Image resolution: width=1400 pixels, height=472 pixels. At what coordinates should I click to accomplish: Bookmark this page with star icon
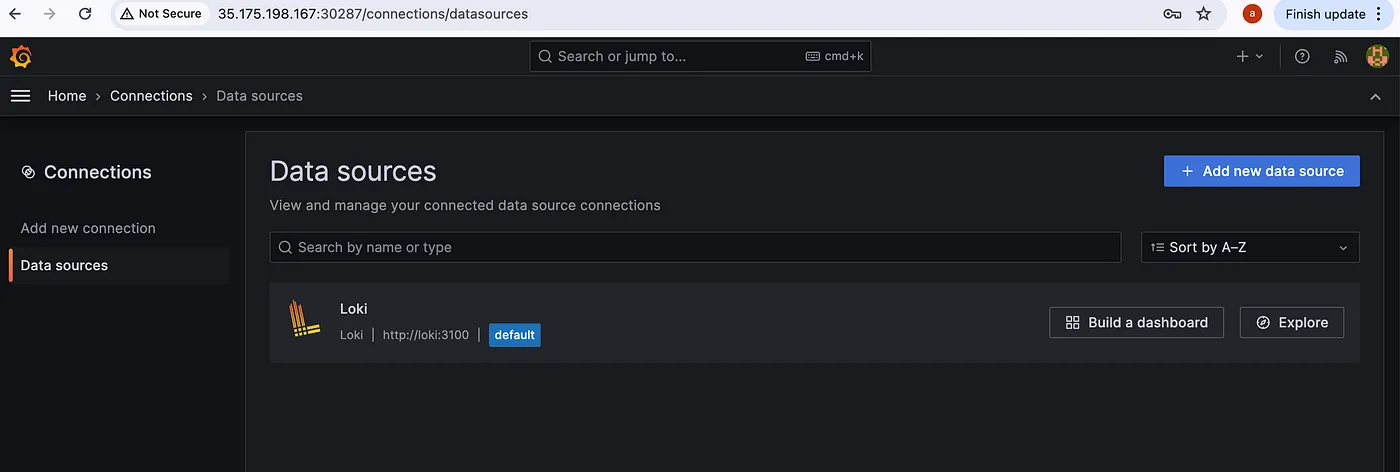coord(1204,14)
